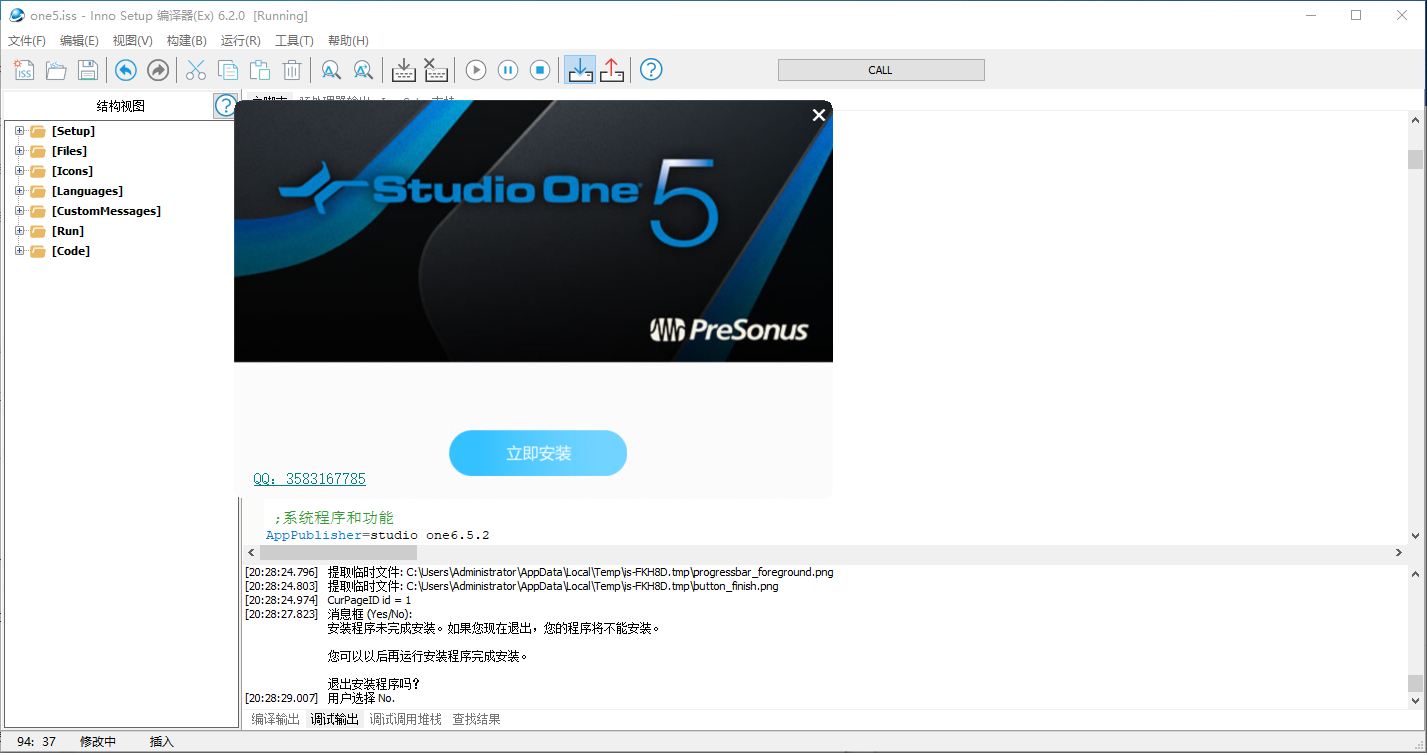
Task: Expand the [Files] tree node
Action: [x=18, y=150]
